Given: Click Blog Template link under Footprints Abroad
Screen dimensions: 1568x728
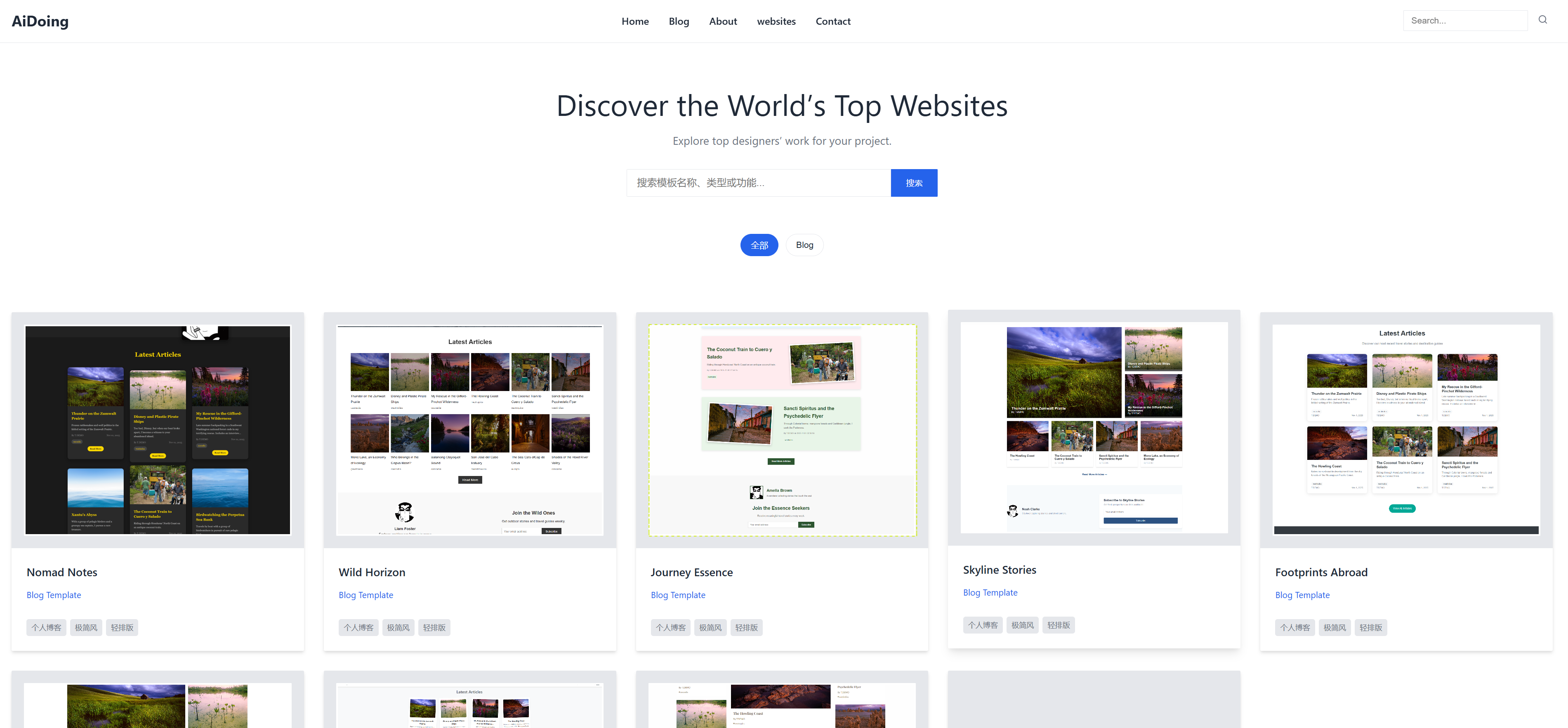Looking at the screenshot, I should (x=1302, y=595).
